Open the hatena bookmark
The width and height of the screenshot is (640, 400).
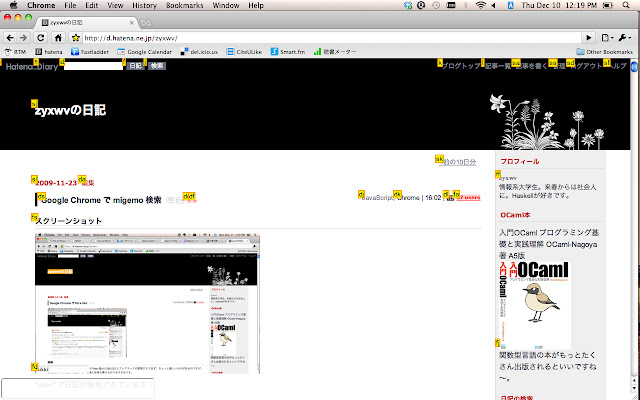[x=49, y=52]
